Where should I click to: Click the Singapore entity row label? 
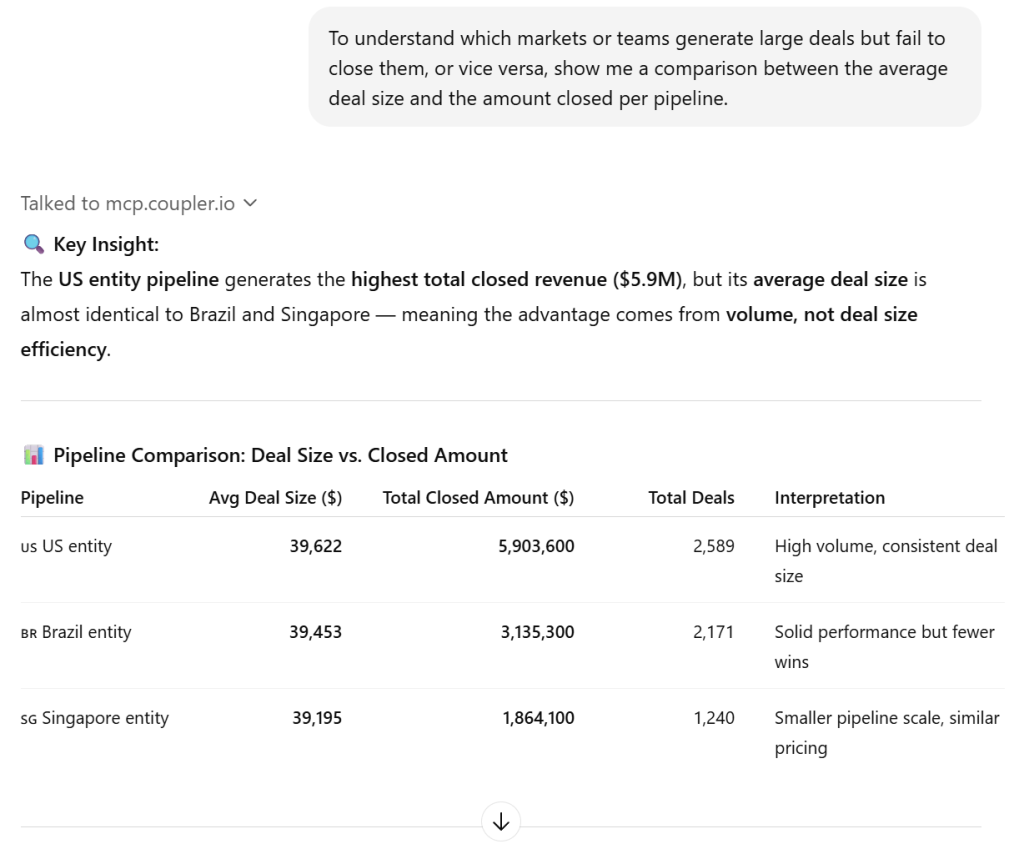pos(105,719)
